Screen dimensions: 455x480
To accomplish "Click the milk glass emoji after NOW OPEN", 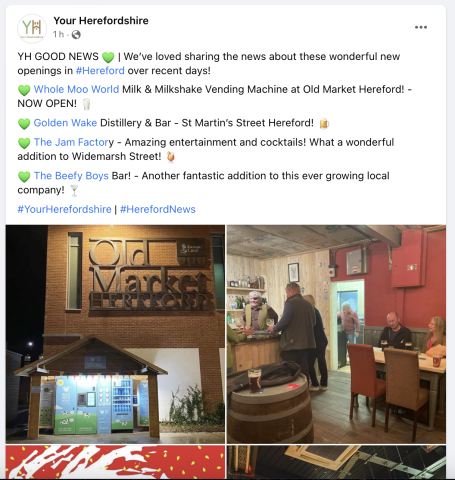I will 86,104.
